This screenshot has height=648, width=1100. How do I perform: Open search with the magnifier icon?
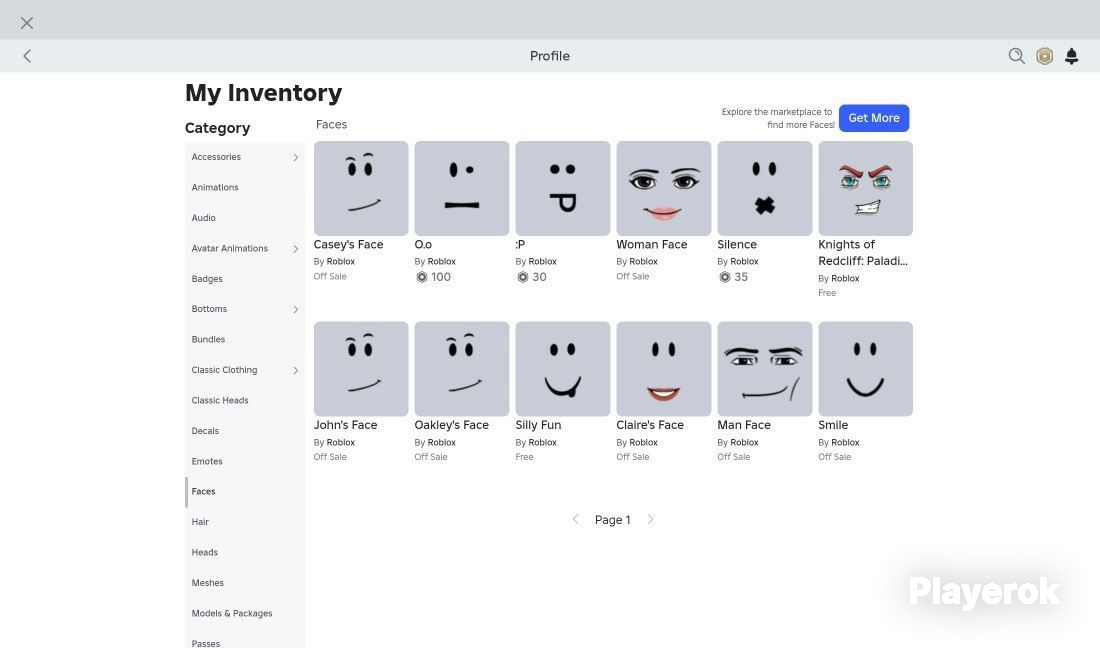[x=1016, y=56]
